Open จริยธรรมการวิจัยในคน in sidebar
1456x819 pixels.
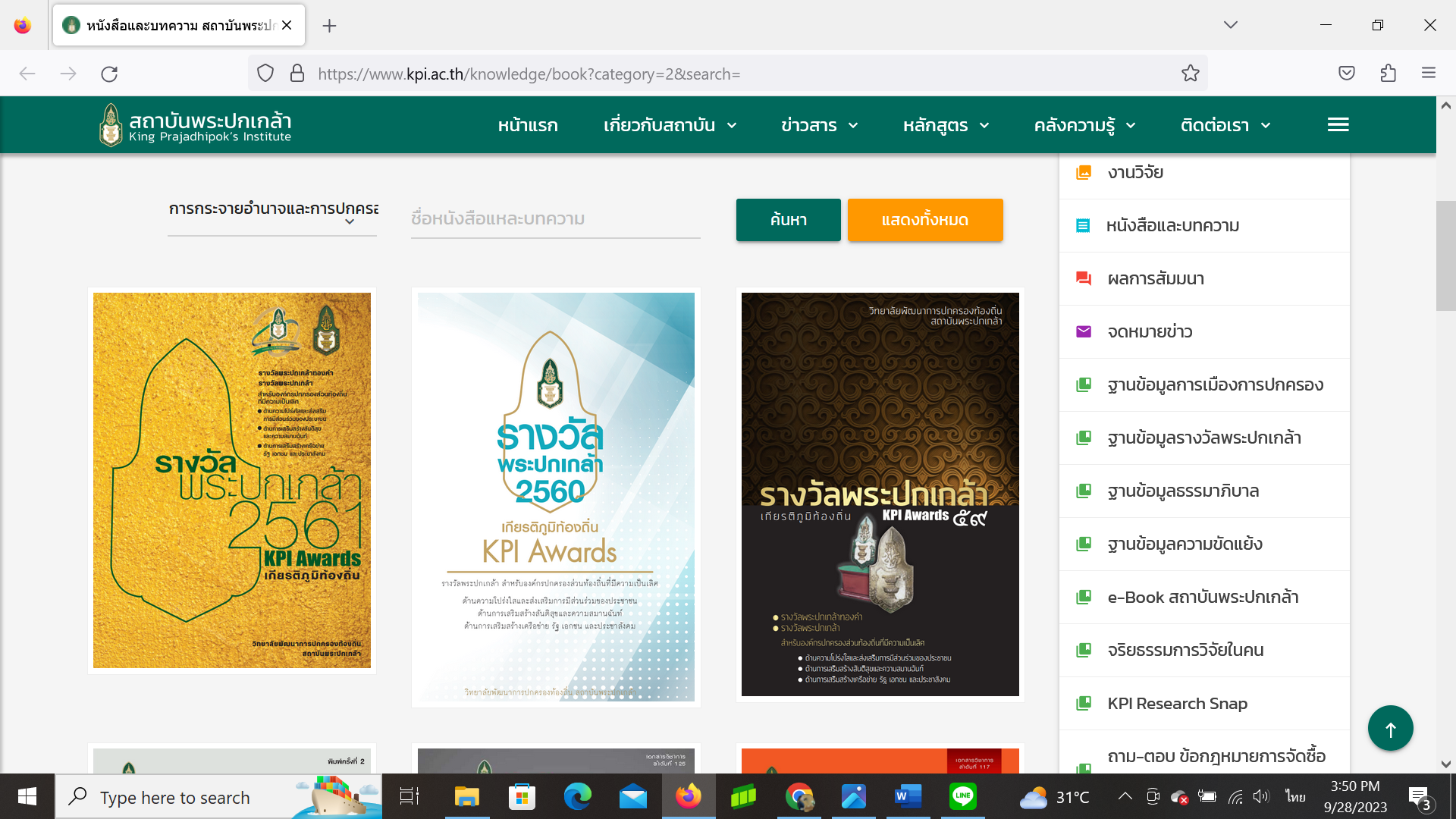pyautogui.click(x=1204, y=651)
